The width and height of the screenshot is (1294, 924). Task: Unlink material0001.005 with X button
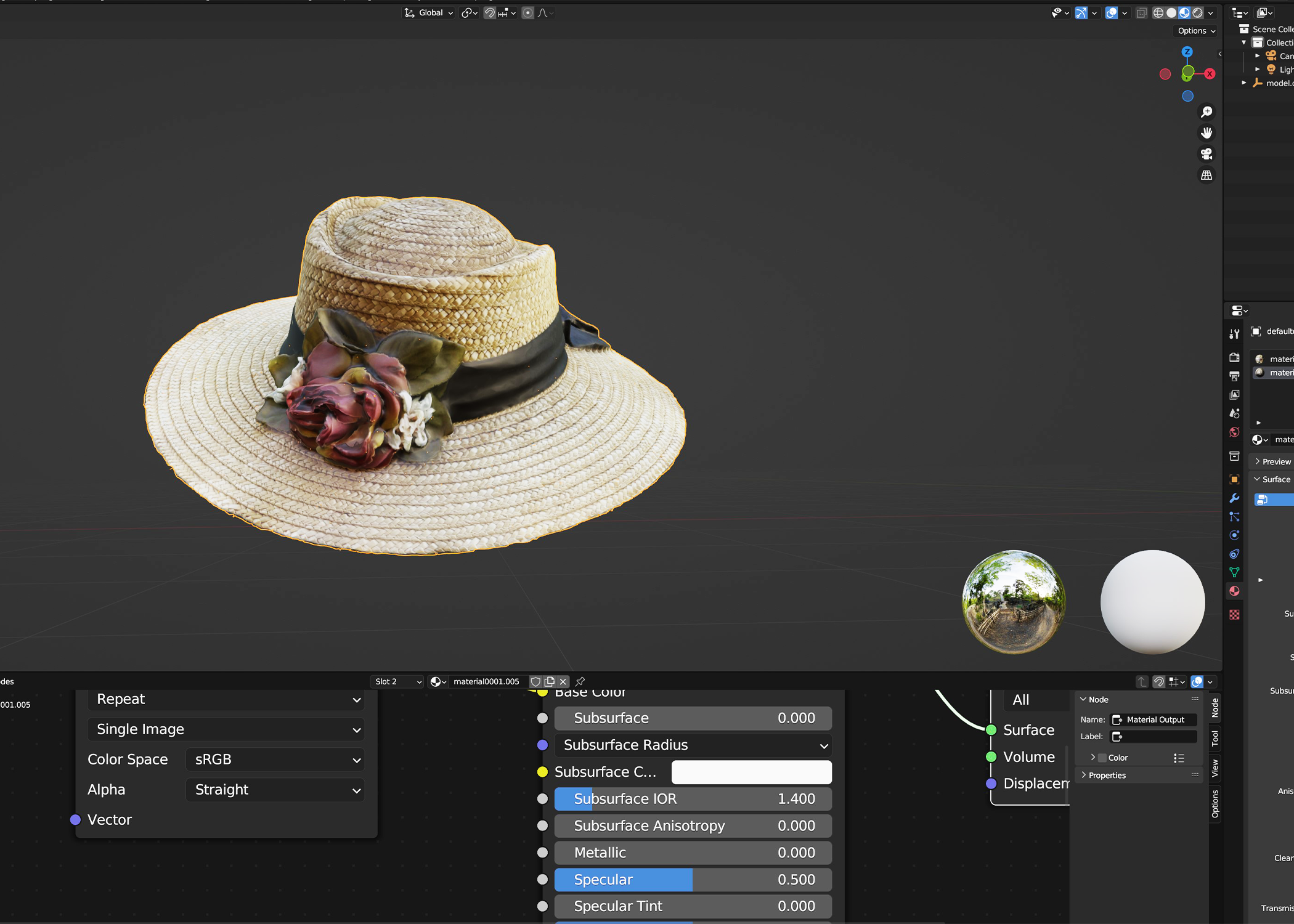[563, 681]
